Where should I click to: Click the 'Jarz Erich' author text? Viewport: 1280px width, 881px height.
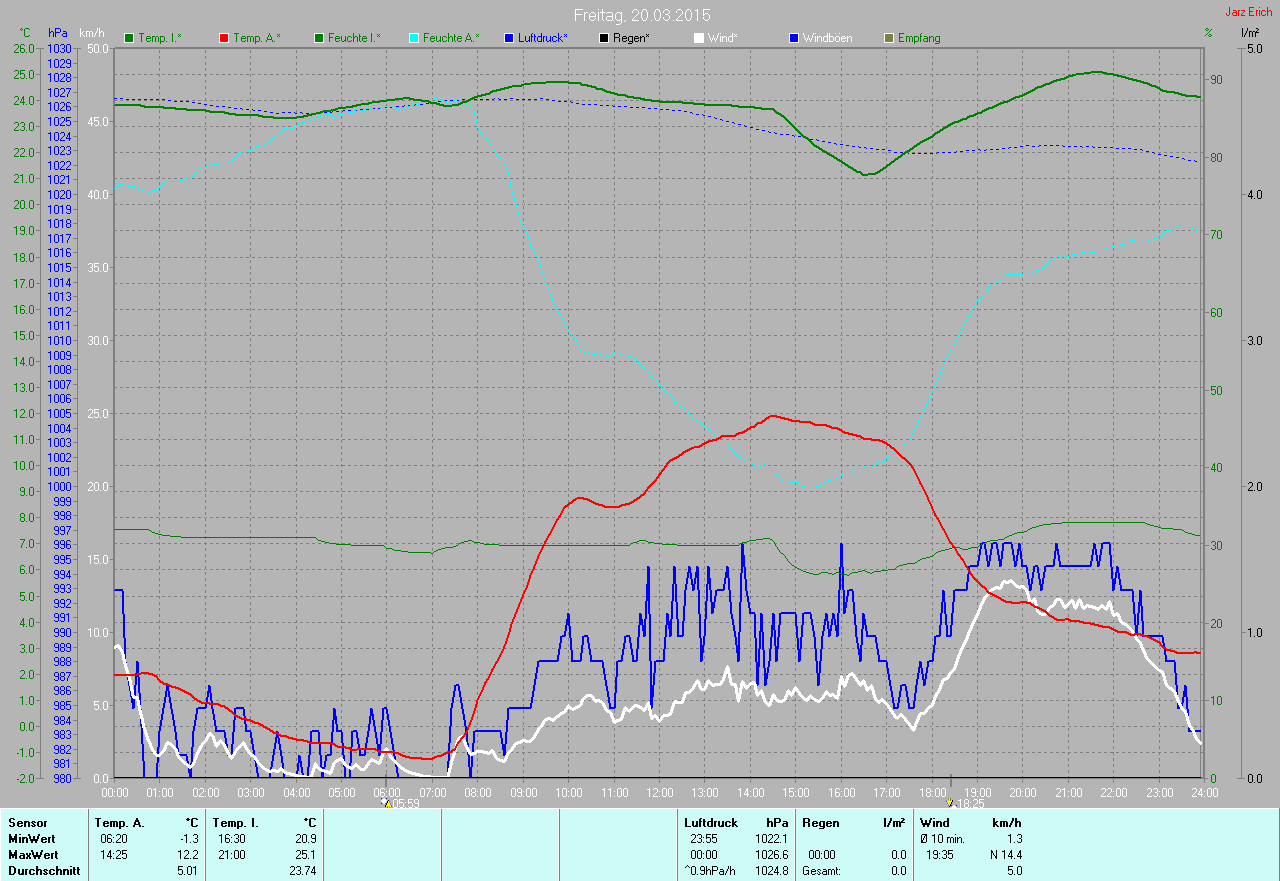click(x=1251, y=12)
